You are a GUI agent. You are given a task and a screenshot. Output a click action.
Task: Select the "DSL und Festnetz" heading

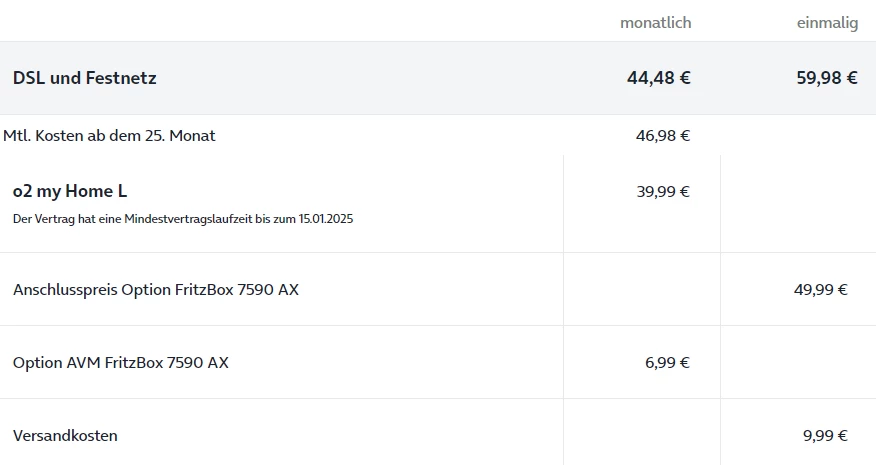(x=85, y=78)
